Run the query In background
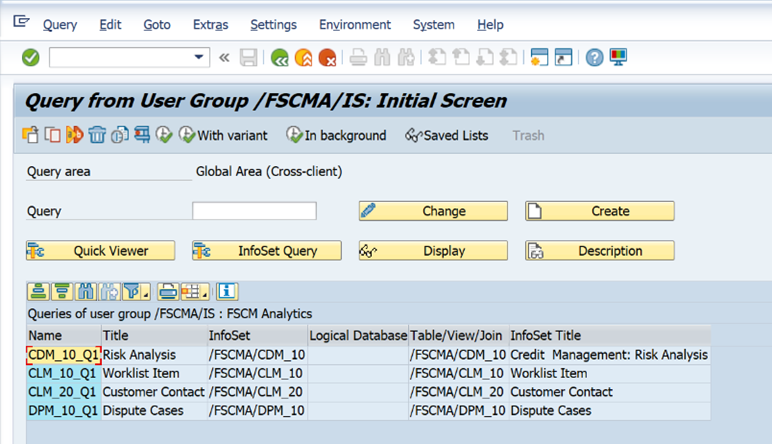772x444 pixels. pyautogui.click(x=336, y=135)
